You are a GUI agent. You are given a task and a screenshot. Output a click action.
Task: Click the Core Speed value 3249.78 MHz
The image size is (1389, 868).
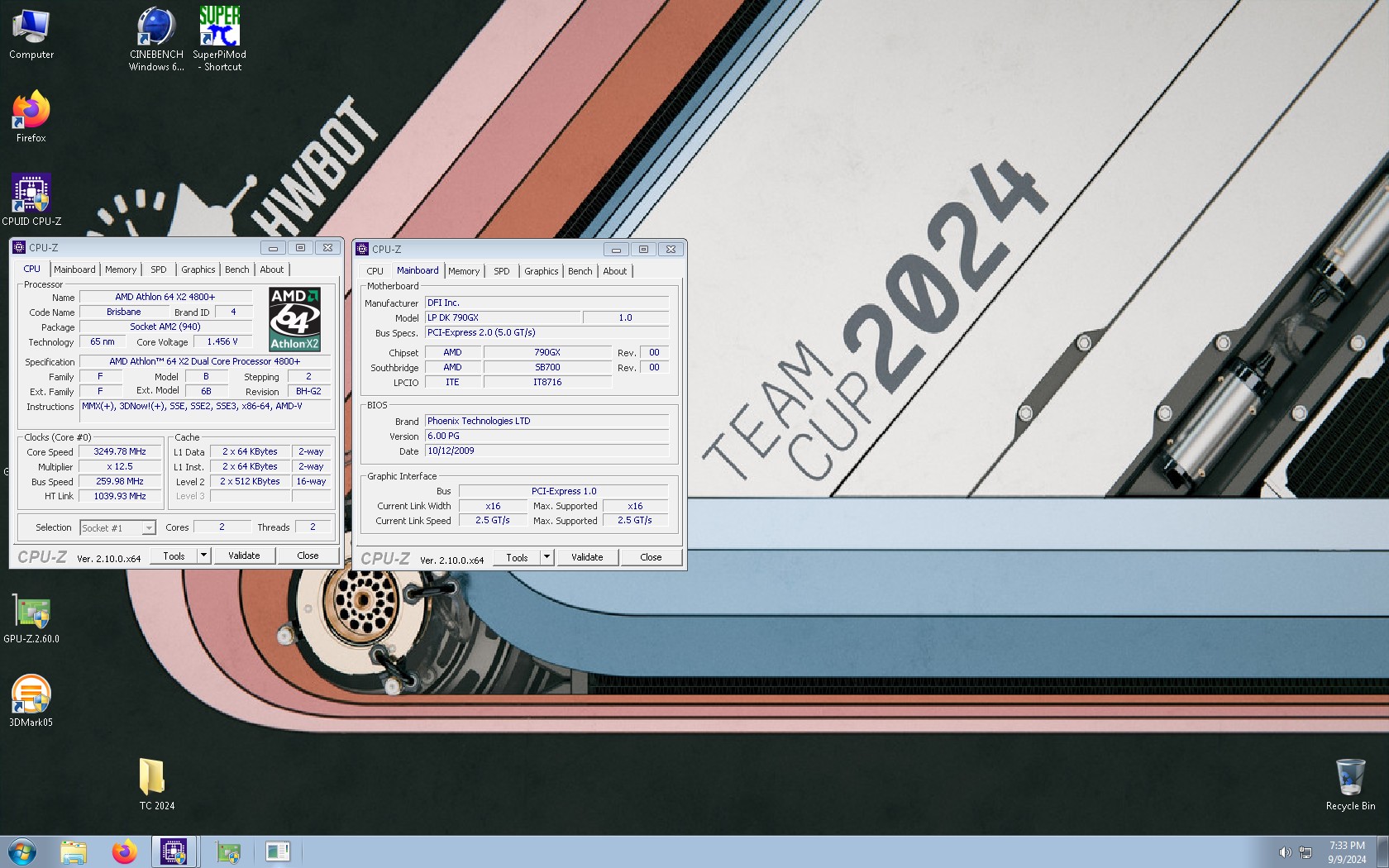coord(120,451)
